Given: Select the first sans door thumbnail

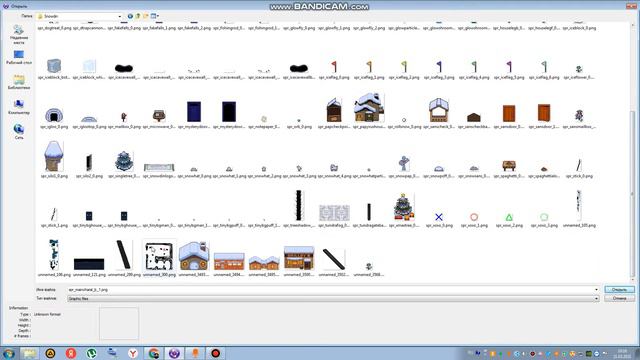Looking at the screenshot, I should (509, 113).
